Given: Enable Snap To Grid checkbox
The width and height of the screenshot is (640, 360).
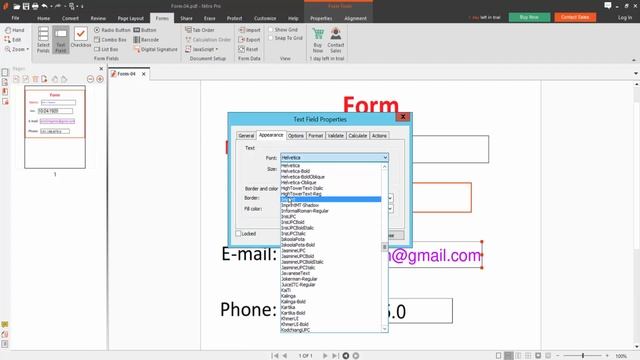Looking at the screenshot, I should pyautogui.click(x=270, y=38).
